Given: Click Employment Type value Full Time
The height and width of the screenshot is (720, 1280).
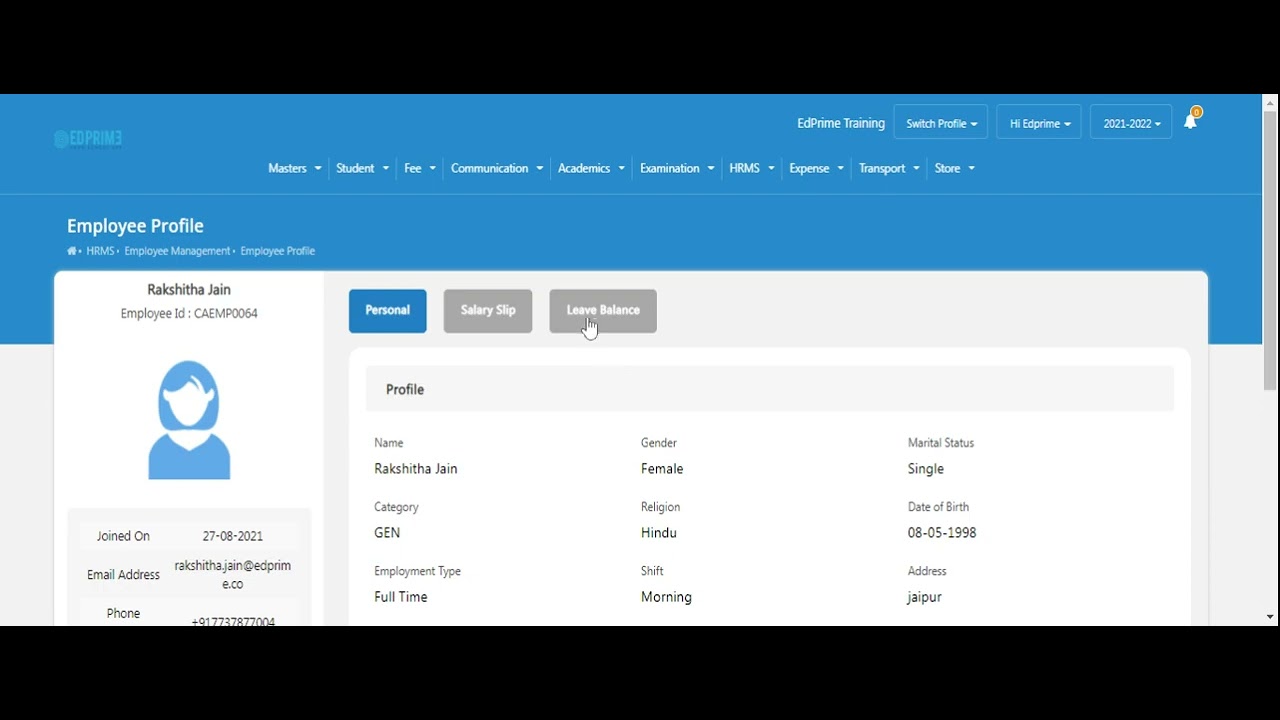Looking at the screenshot, I should (x=401, y=597).
